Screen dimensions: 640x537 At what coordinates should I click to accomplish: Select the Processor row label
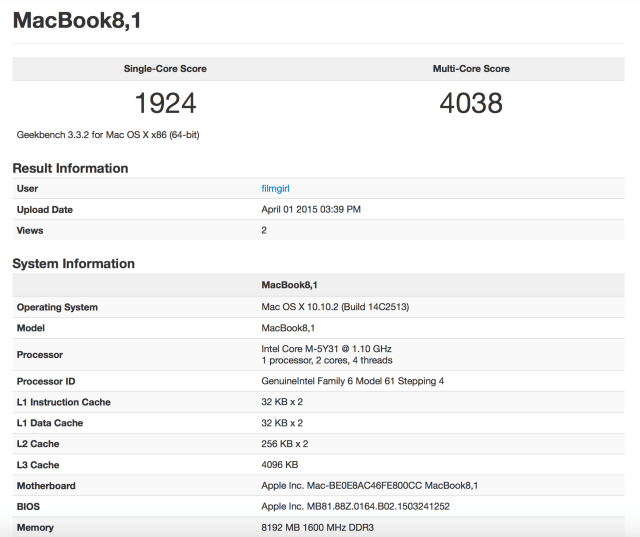(x=40, y=355)
